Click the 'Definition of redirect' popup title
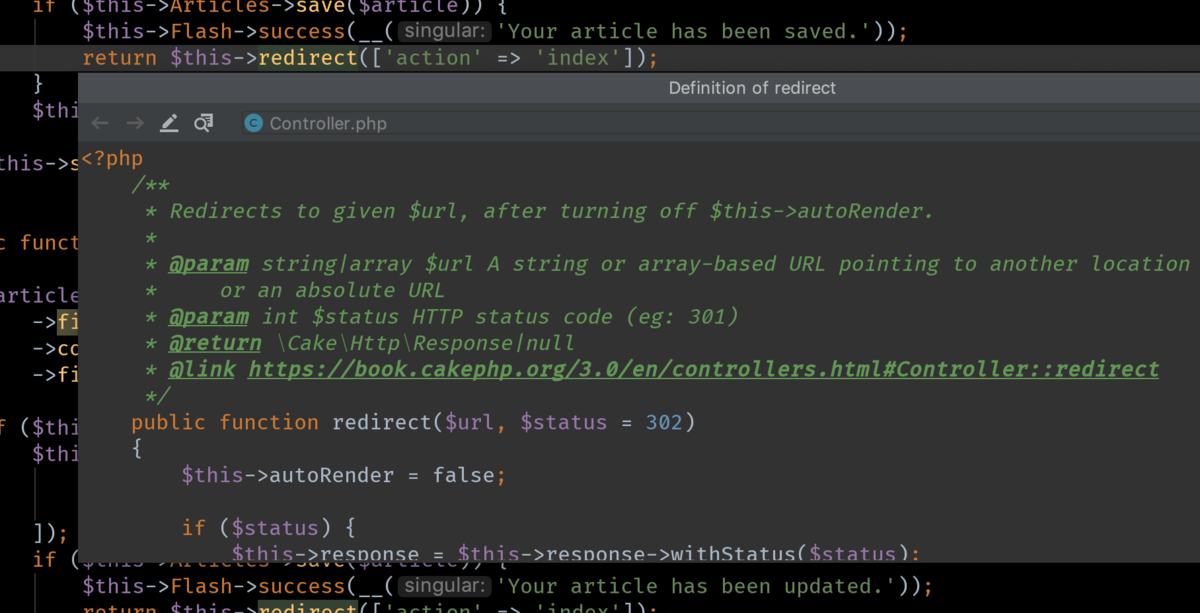This screenshot has height=613, width=1200. point(752,88)
